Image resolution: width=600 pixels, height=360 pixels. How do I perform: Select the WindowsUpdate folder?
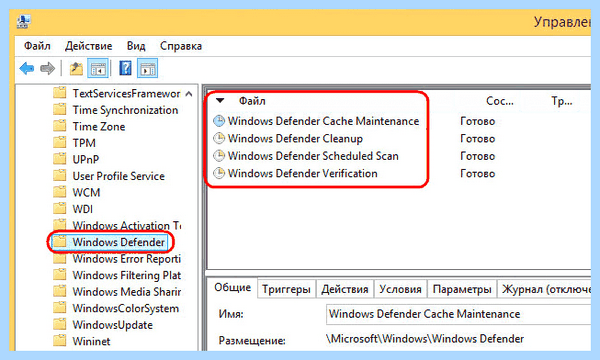pos(112,325)
